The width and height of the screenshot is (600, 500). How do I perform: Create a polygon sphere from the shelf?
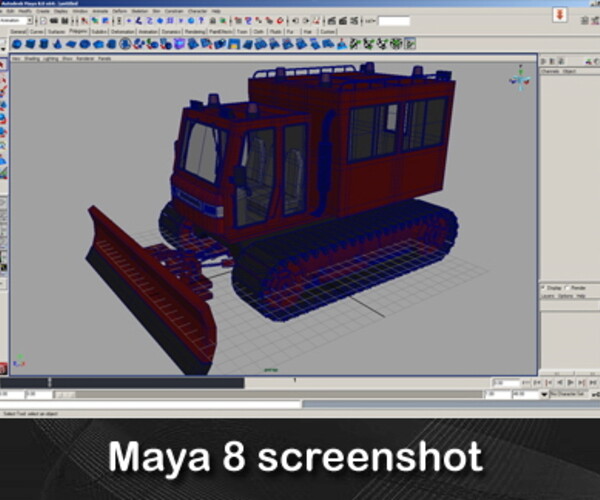[16, 44]
